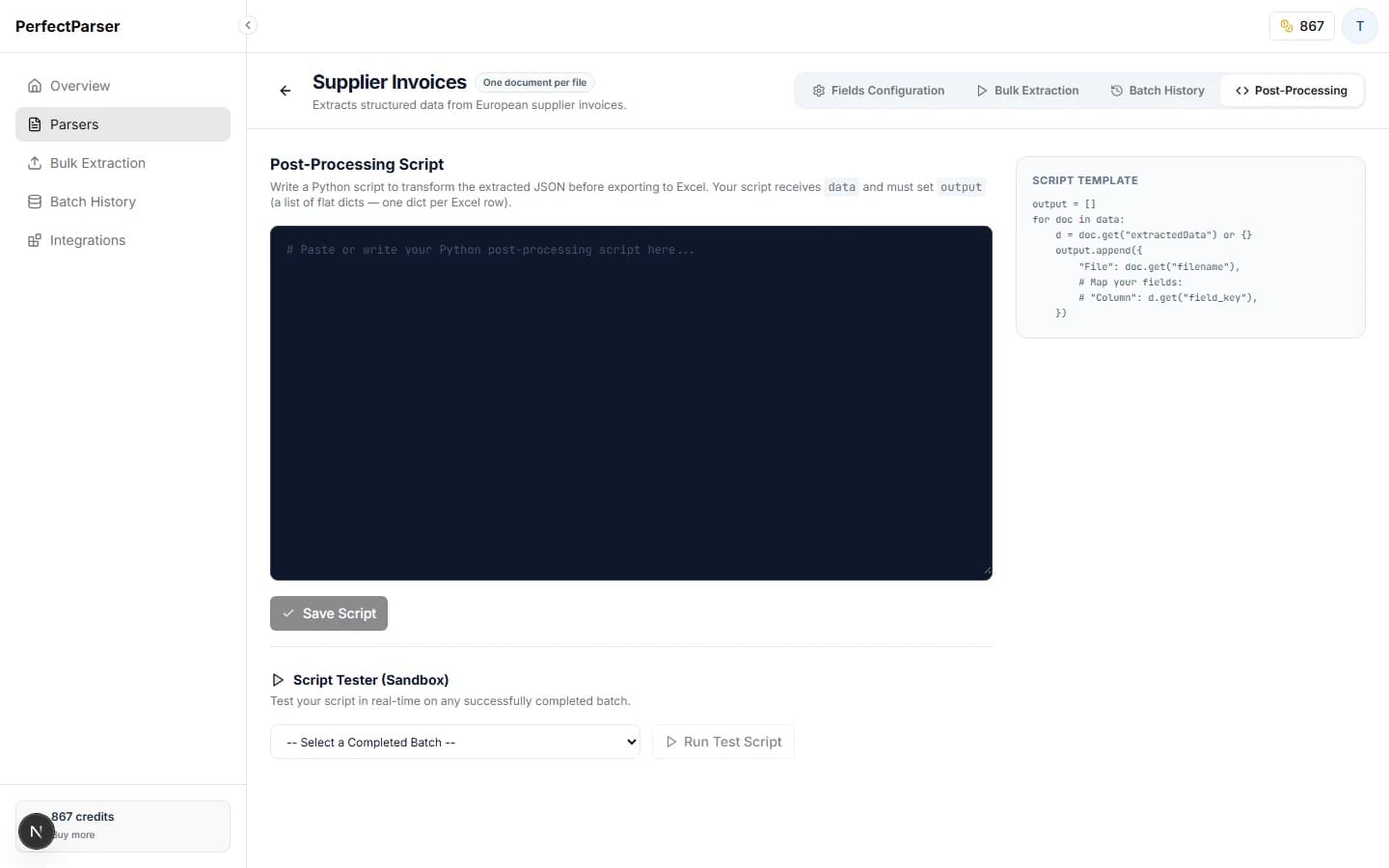
Task: Open the Select a Completed Batch dropdown
Action: (x=455, y=742)
